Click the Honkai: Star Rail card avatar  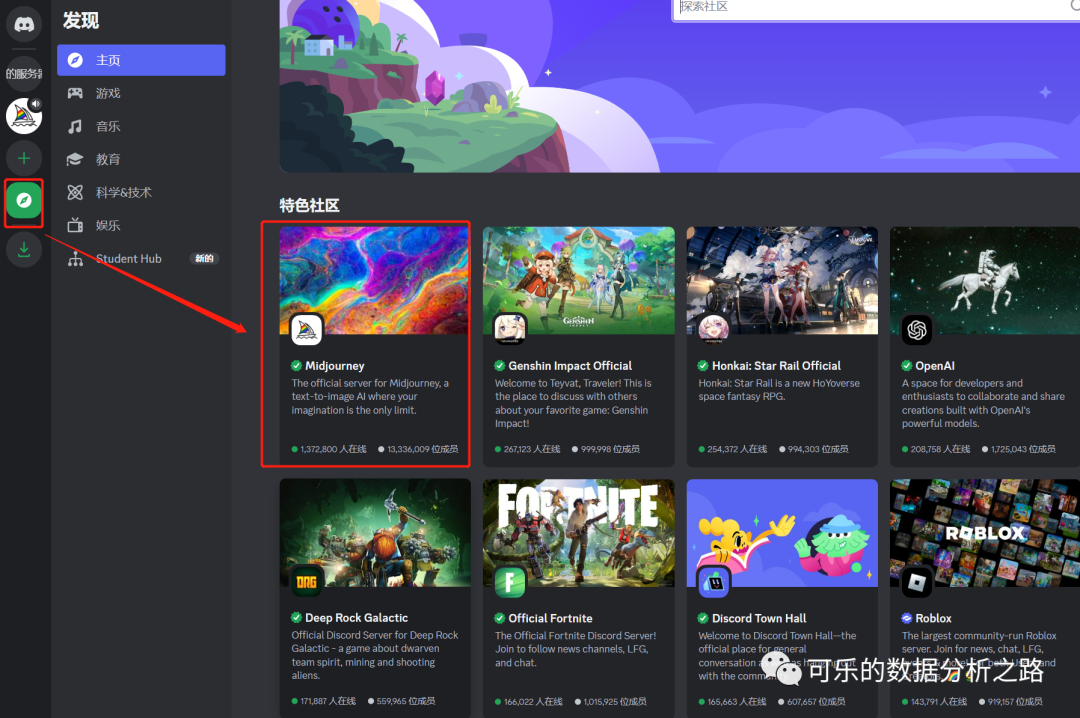714,330
